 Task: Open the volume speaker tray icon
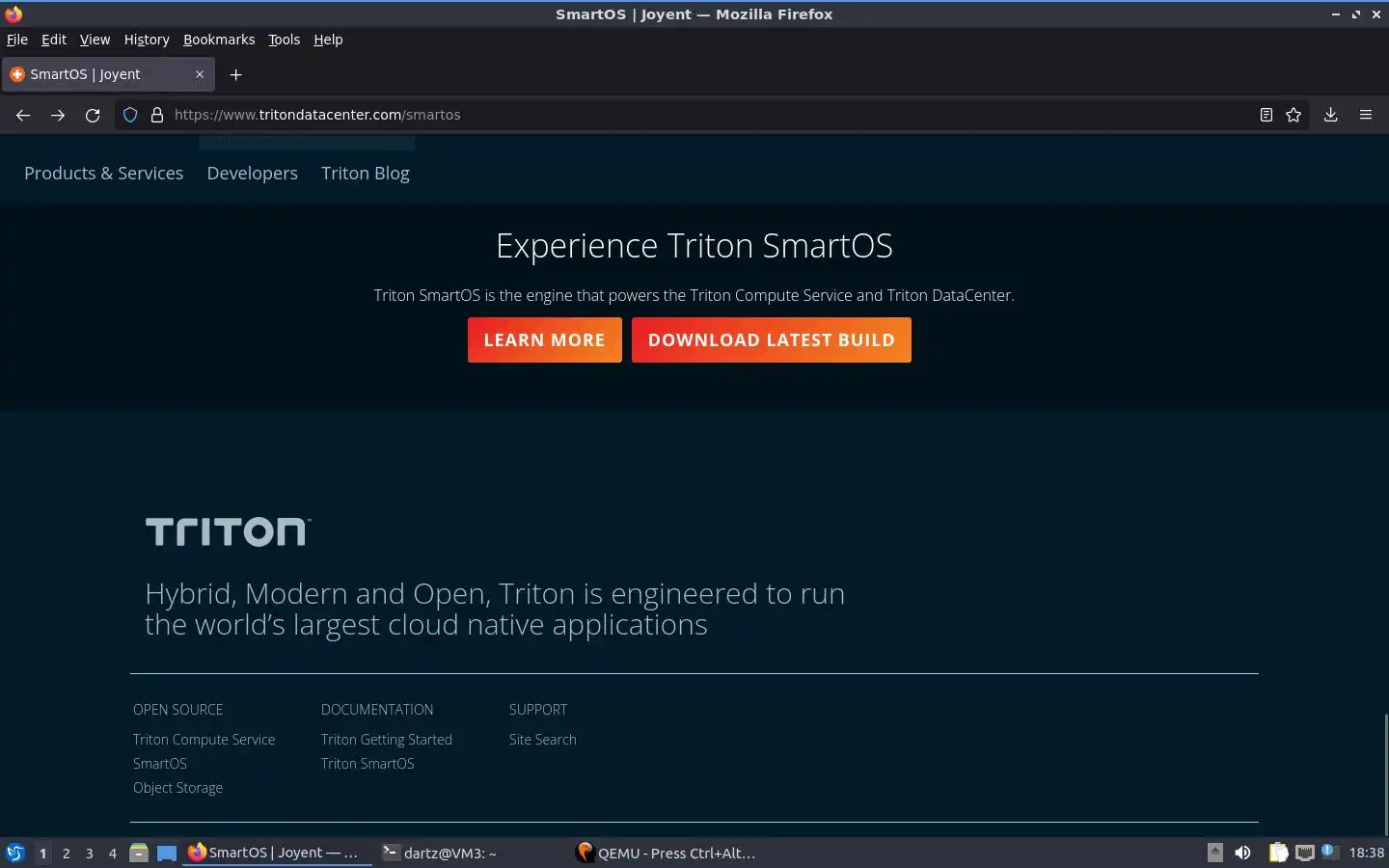(x=1242, y=853)
